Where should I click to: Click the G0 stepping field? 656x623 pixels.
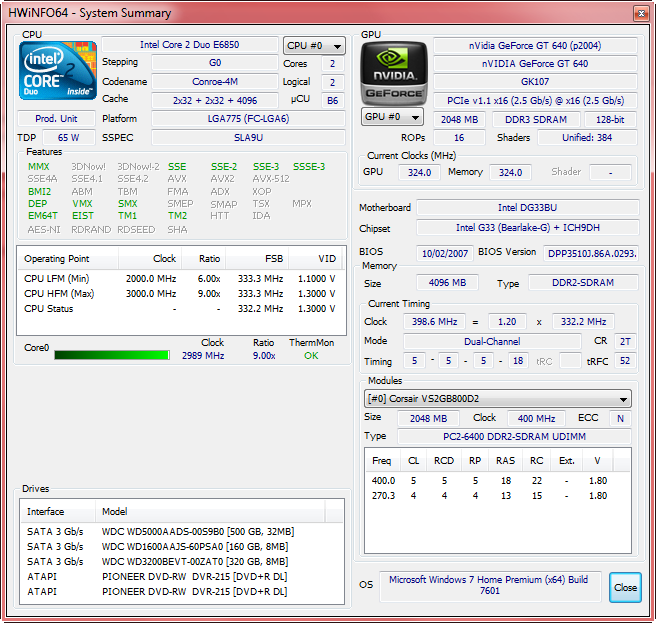click(x=215, y=63)
